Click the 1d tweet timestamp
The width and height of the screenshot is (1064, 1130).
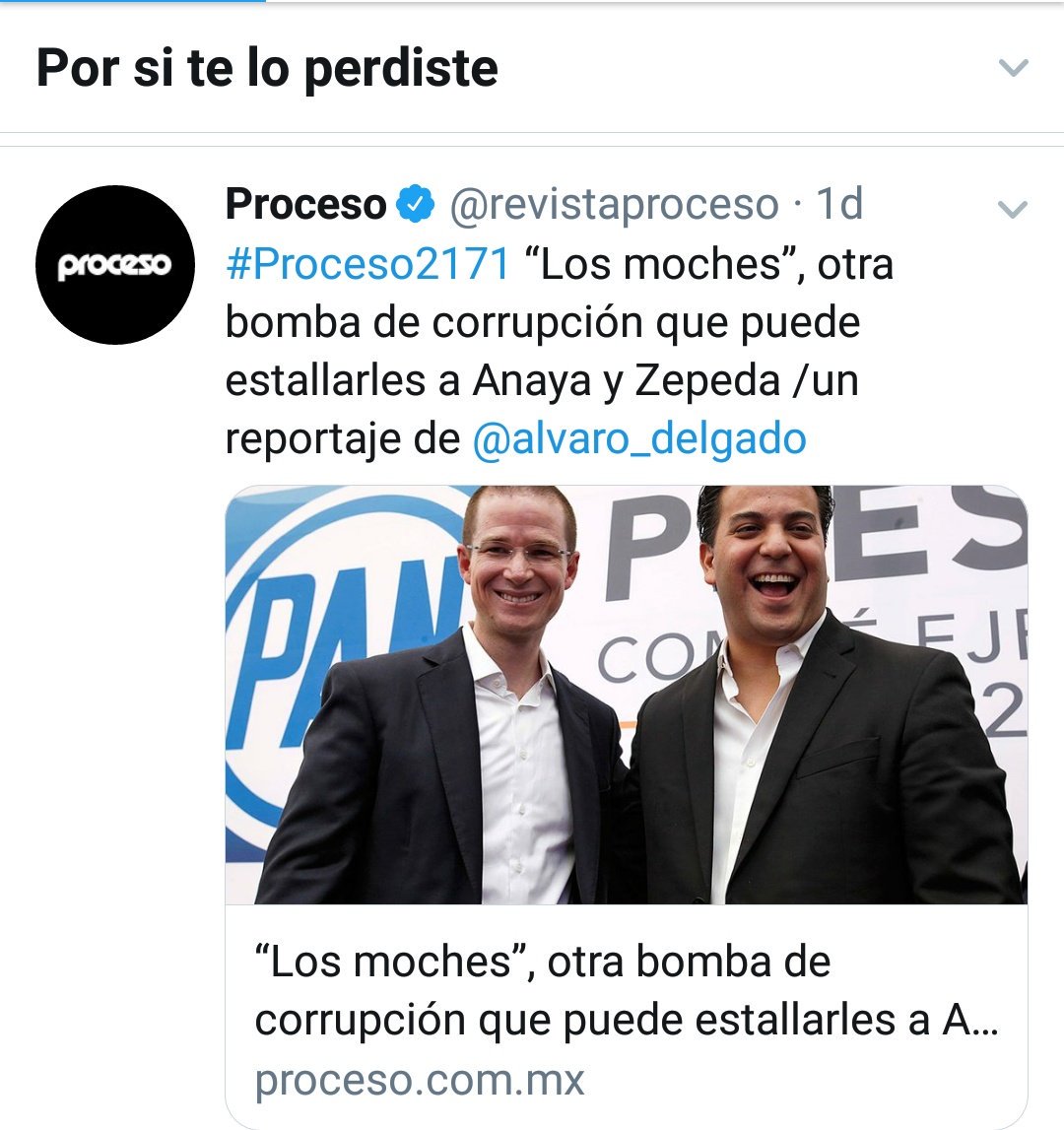(839, 204)
